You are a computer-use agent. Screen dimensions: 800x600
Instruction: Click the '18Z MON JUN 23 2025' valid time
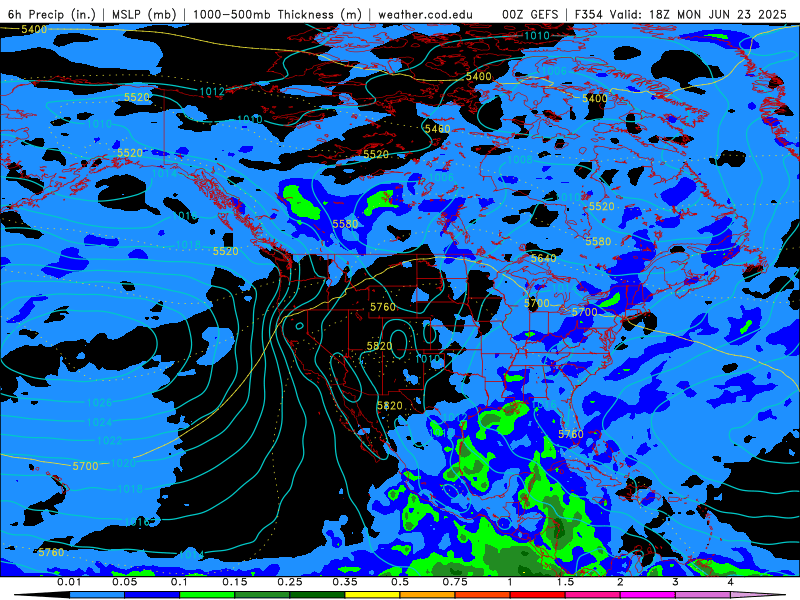coord(717,14)
